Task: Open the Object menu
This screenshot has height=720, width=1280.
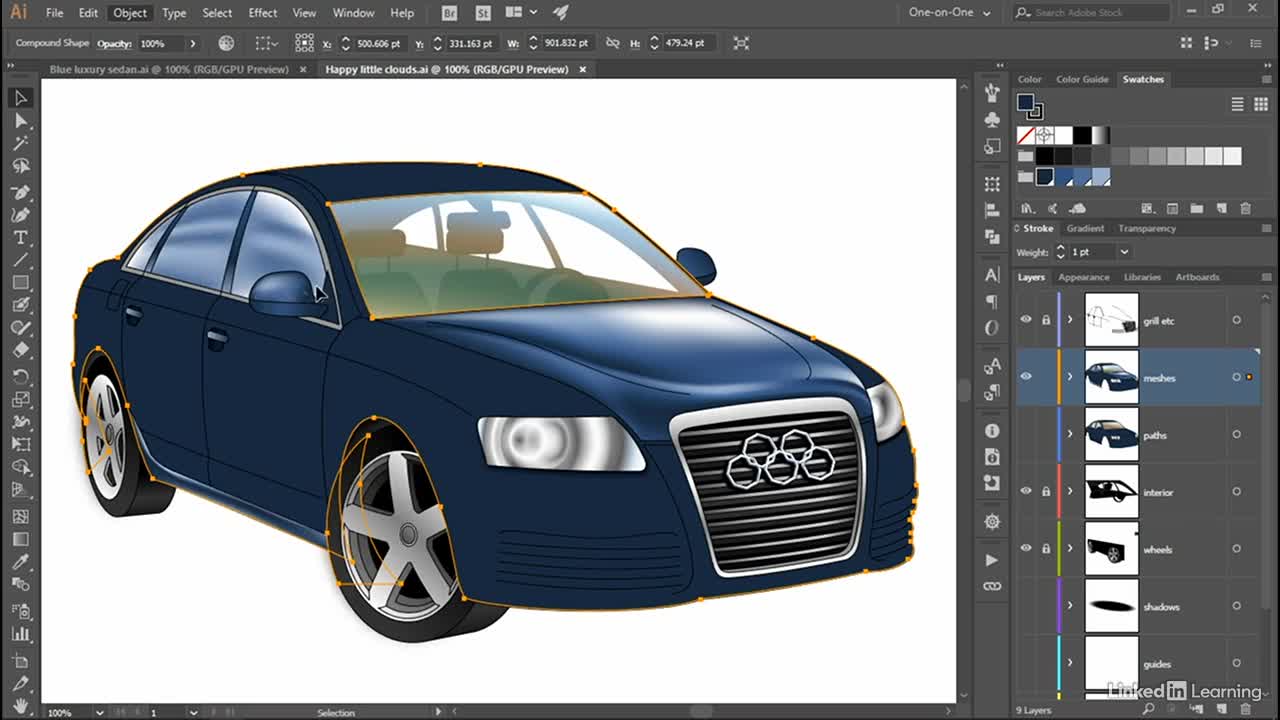Action: (x=130, y=13)
